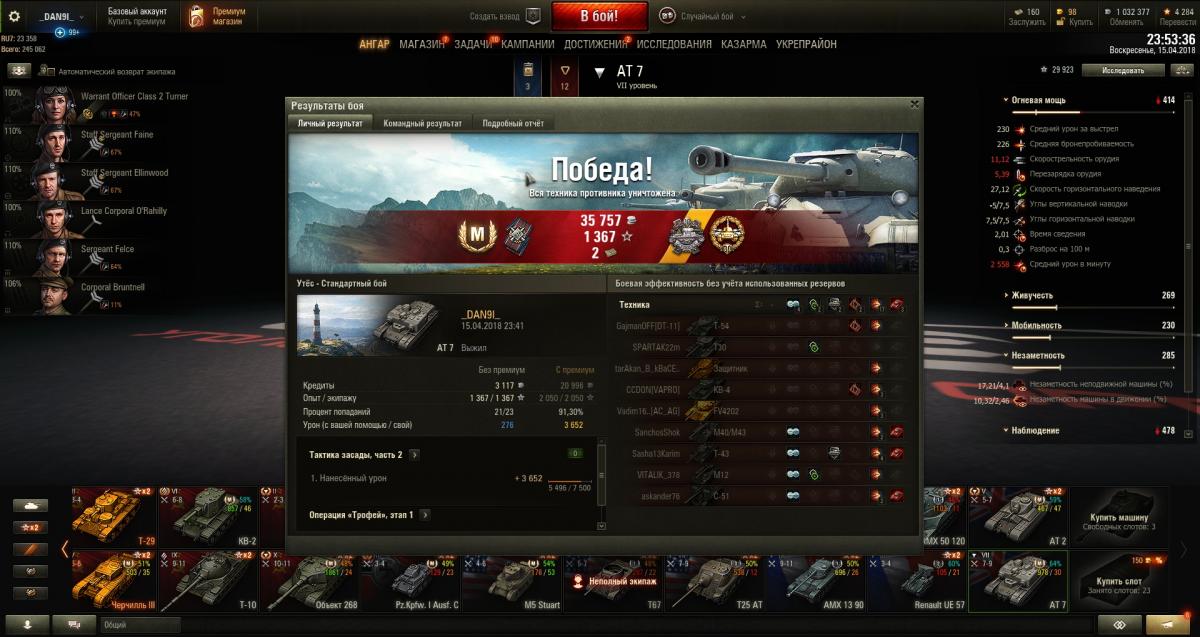Expand Operation Trophy stage 1 details
This screenshot has width=1200, height=637.
(424, 514)
